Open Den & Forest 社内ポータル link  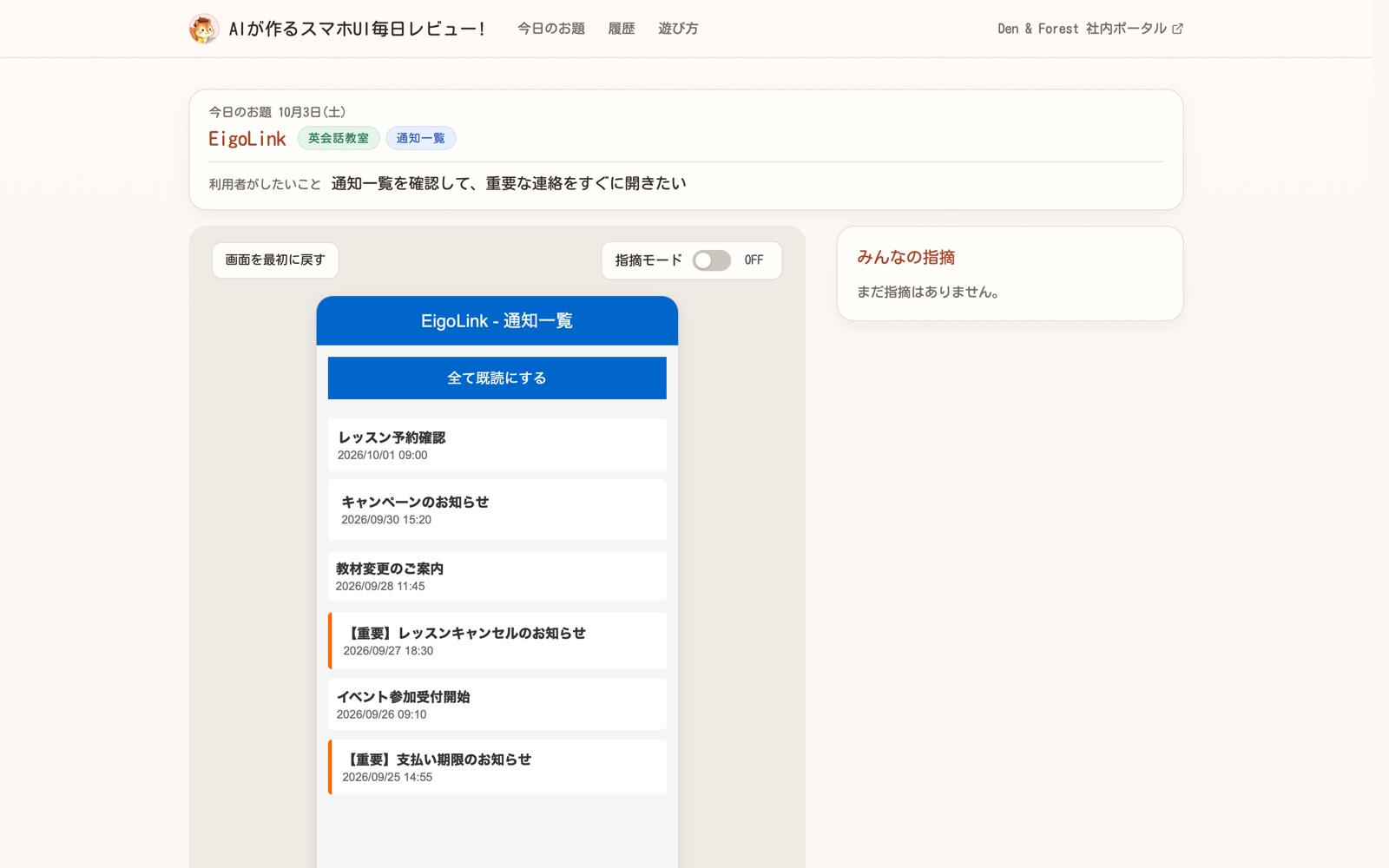click(x=1090, y=29)
